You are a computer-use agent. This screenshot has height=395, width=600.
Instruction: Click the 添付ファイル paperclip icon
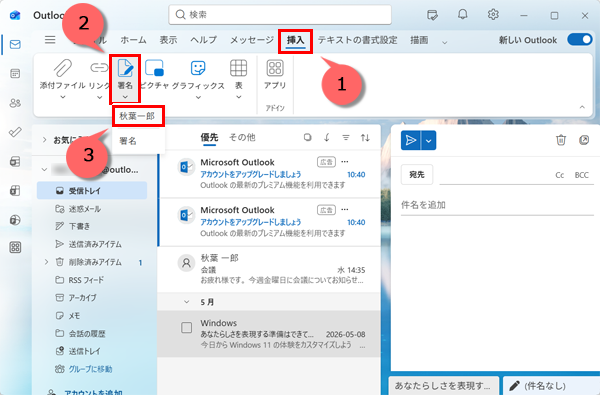coord(62,68)
